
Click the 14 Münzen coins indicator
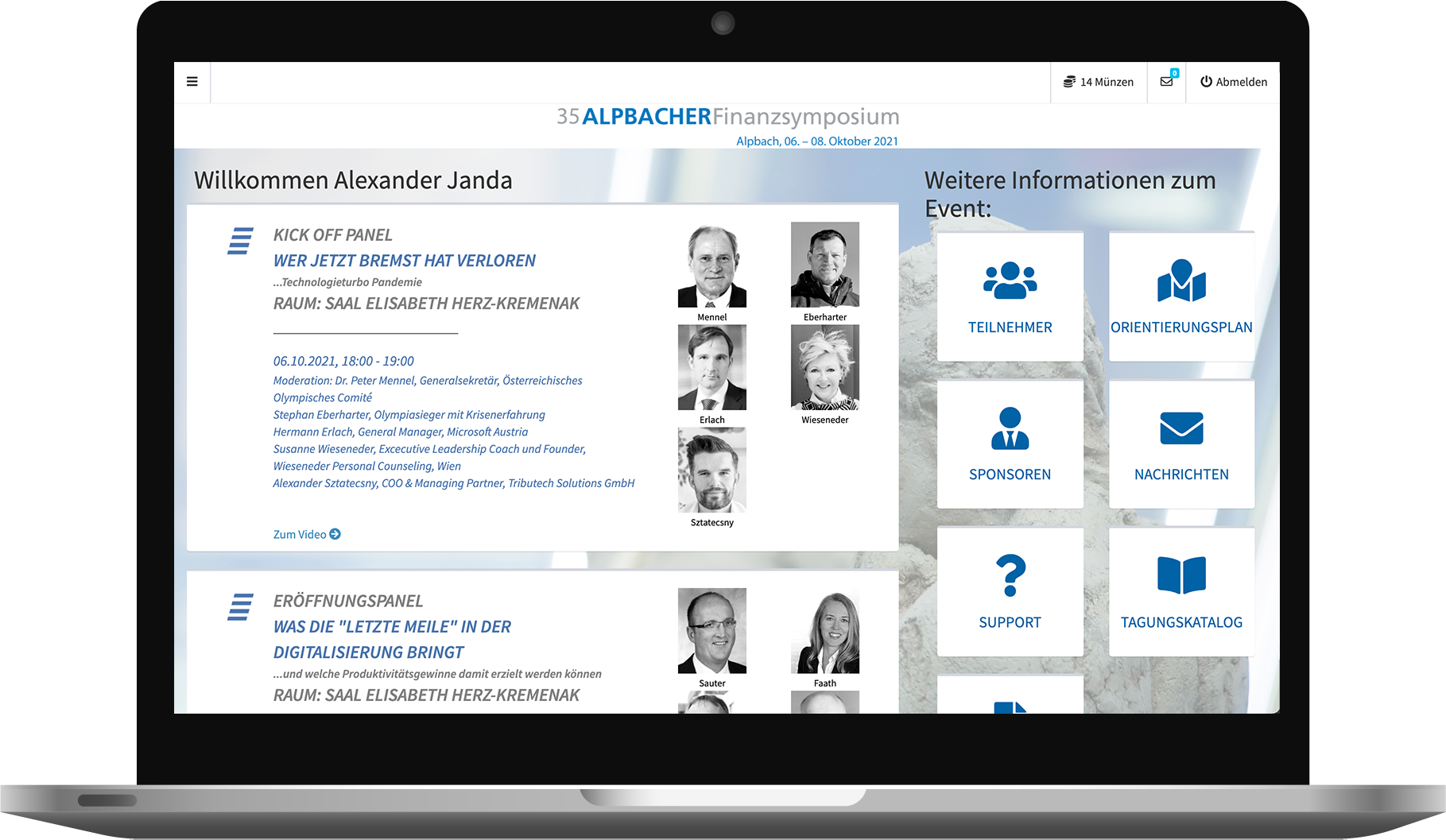[1099, 82]
